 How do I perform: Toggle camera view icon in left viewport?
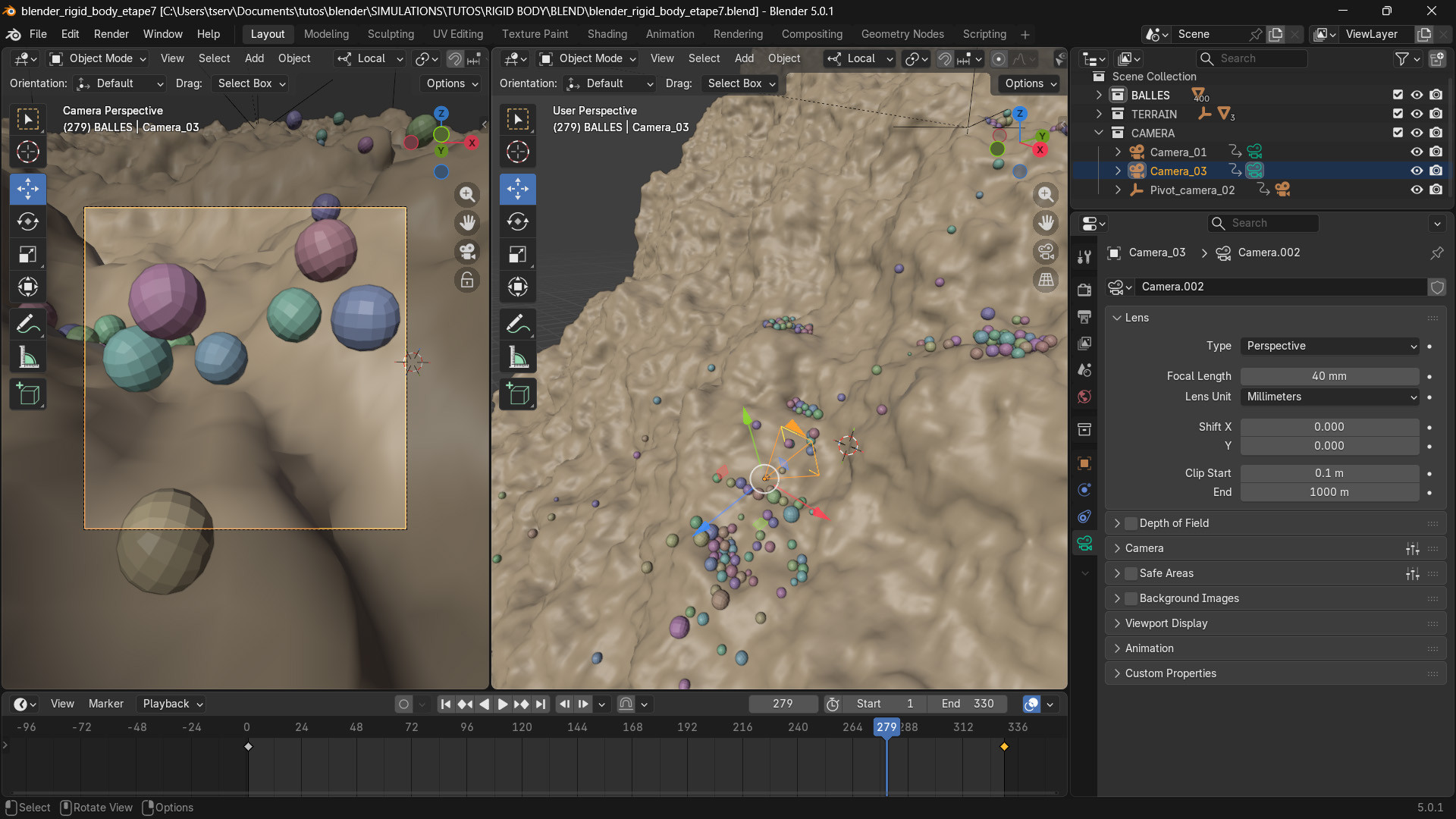[467, 251]
